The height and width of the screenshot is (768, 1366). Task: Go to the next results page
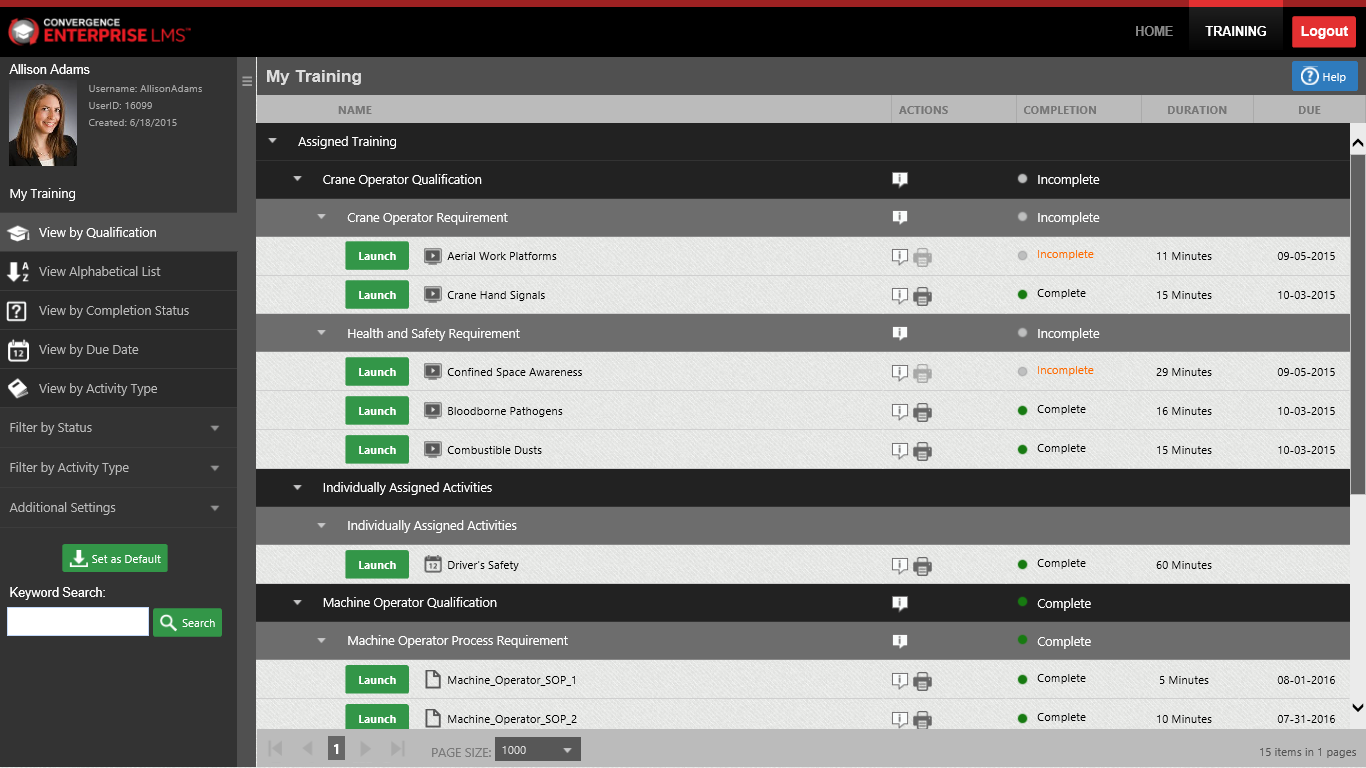(x=365, y=748)
